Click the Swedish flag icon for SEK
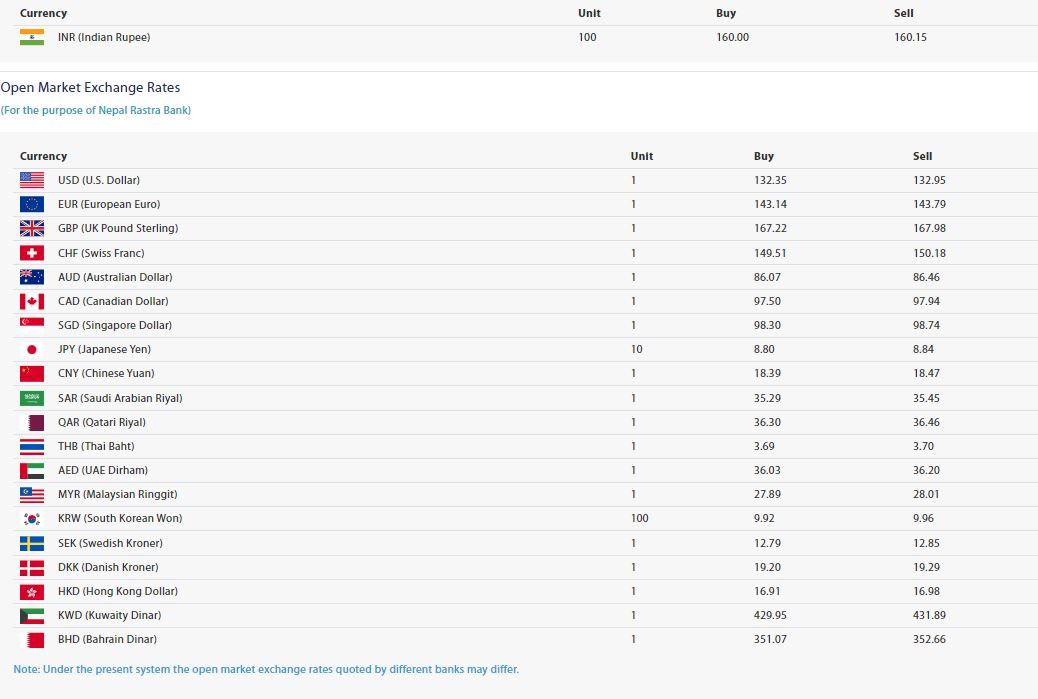Screen dimensions: 1038x699 pyautogui.click(x=32, y=543)
